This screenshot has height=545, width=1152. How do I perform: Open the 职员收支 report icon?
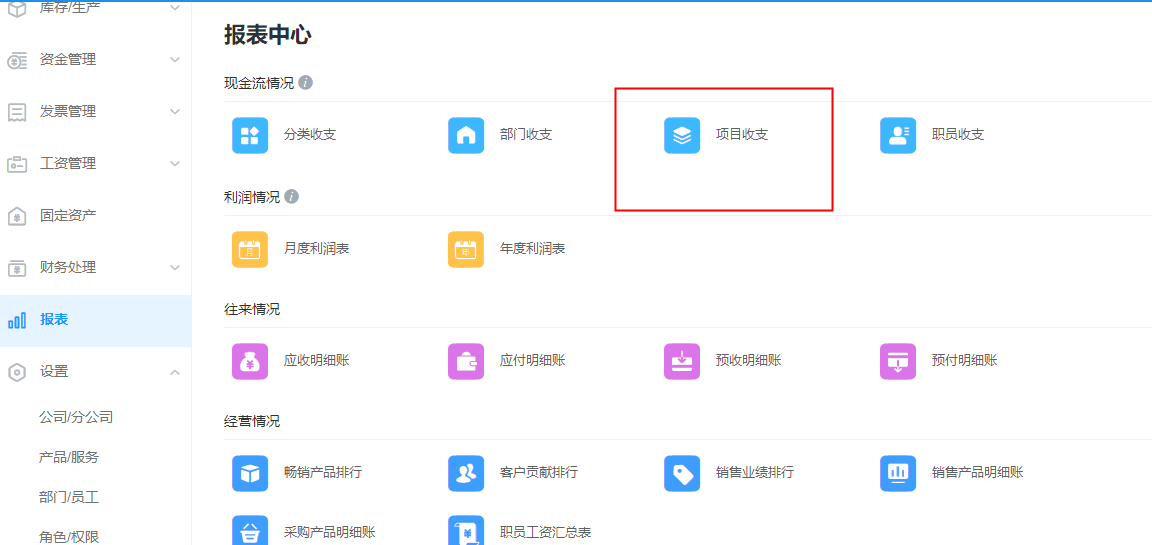898,135
